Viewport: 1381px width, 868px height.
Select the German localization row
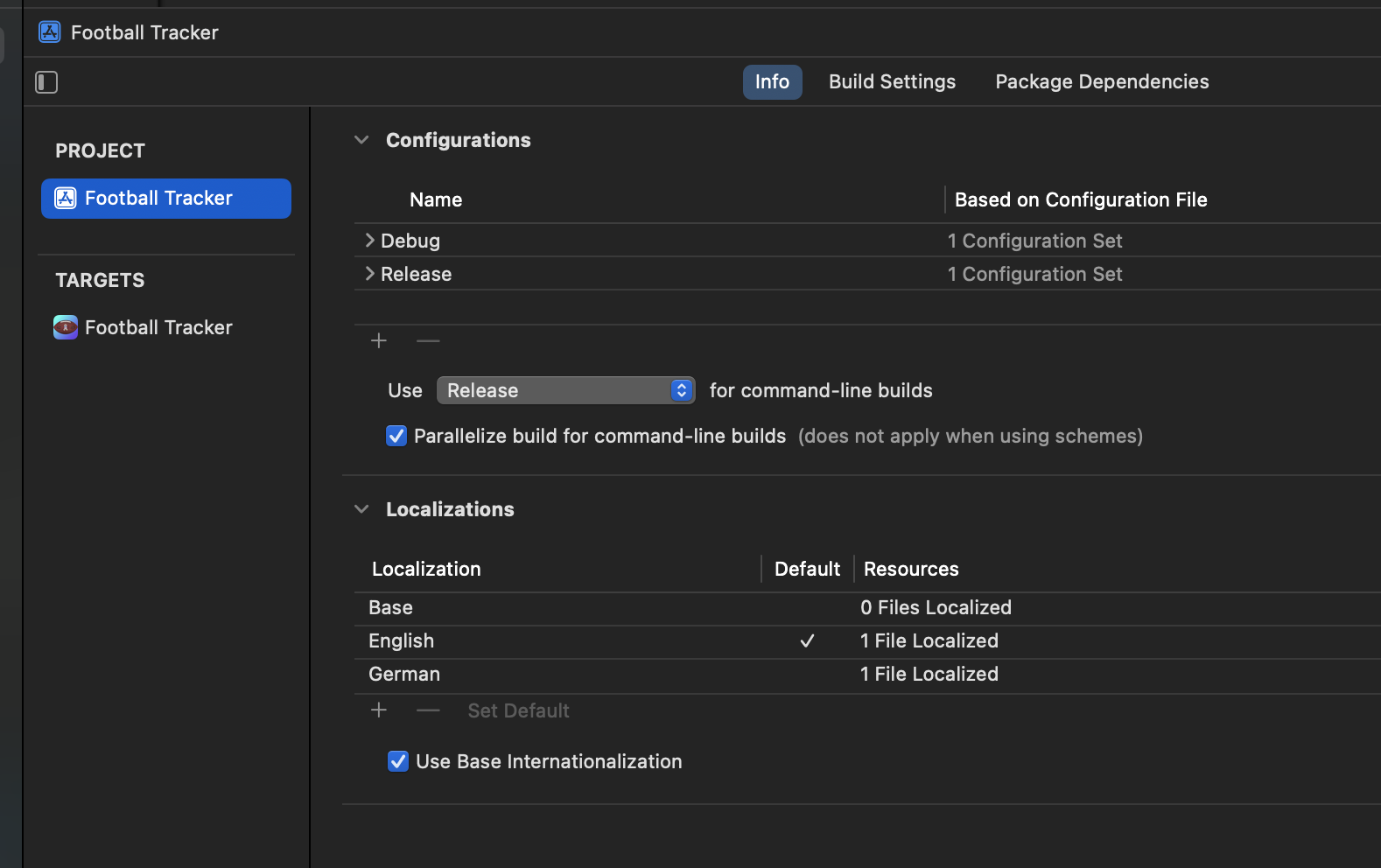tap(867, 675)
